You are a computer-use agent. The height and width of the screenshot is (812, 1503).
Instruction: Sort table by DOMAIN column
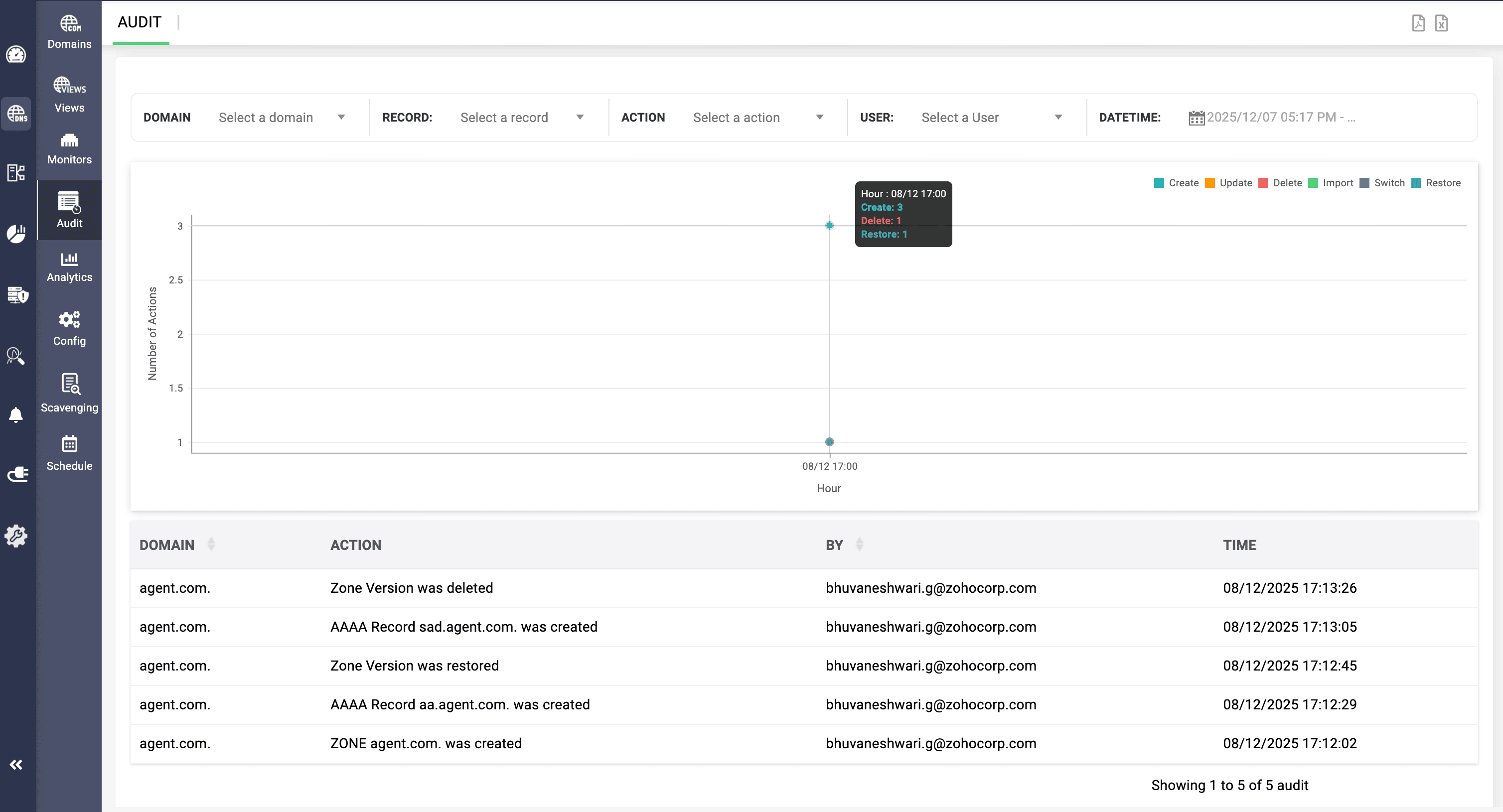tap(211, 544)
